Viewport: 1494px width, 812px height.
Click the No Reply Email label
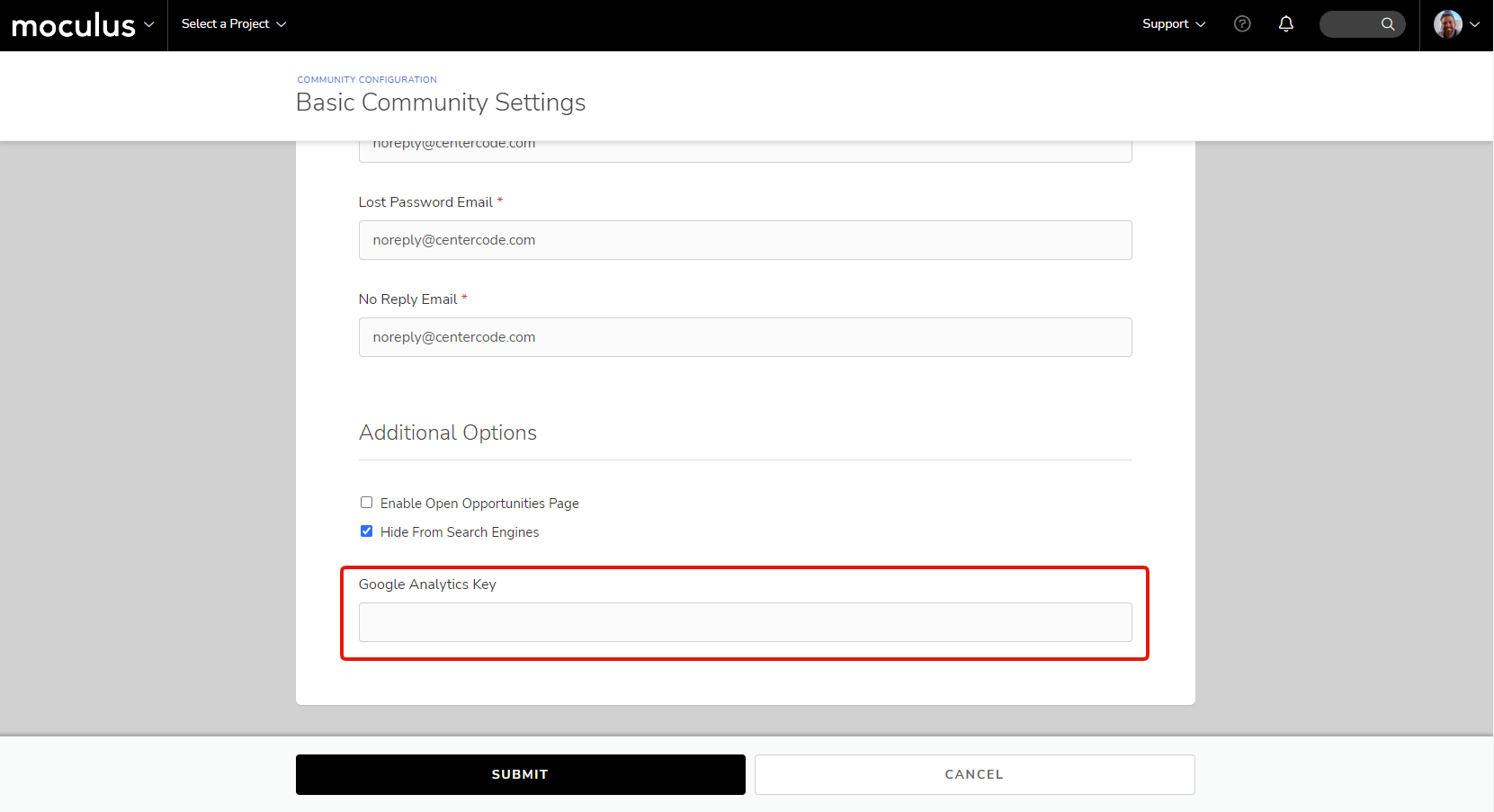point(408,299)
